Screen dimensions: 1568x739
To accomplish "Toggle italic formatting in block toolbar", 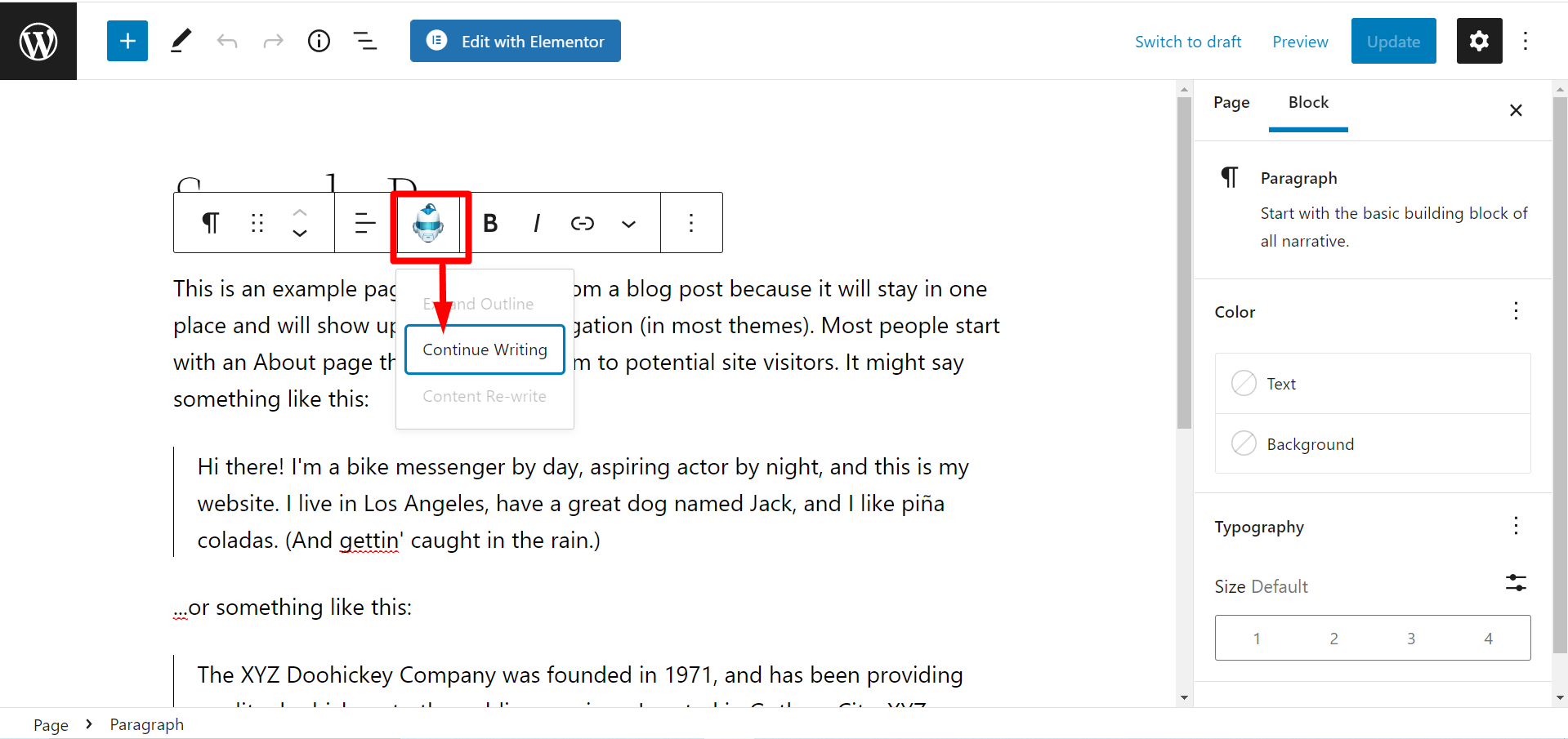I will pyautogui.click(x=536, y=223).
